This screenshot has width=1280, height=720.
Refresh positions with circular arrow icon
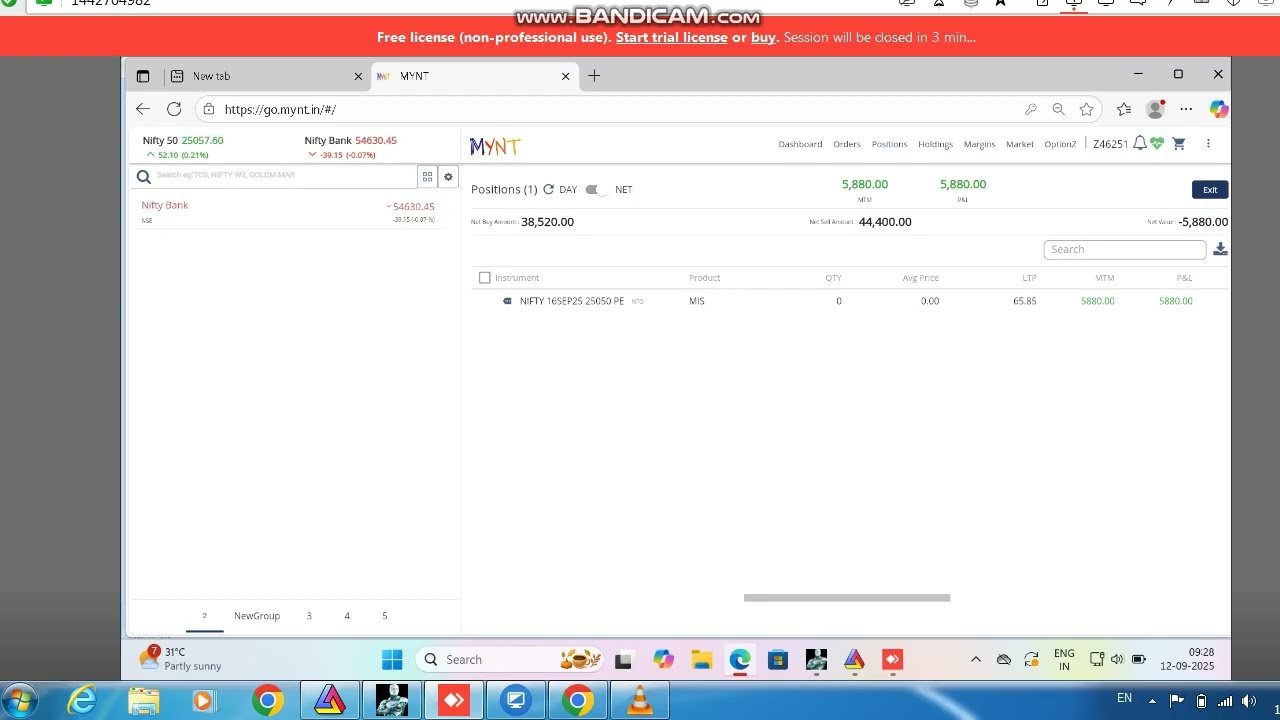[x=548, y=189]
